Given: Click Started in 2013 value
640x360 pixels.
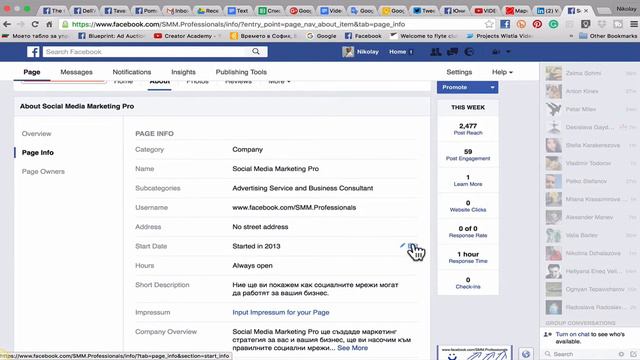Looking at the screenshot, I should tap(256, 246).
